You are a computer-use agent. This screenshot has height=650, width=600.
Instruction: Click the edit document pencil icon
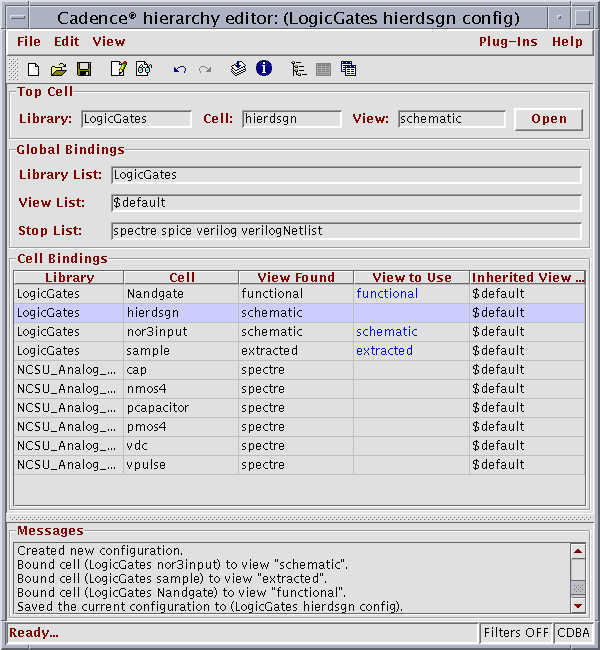[x=118, y=69]
